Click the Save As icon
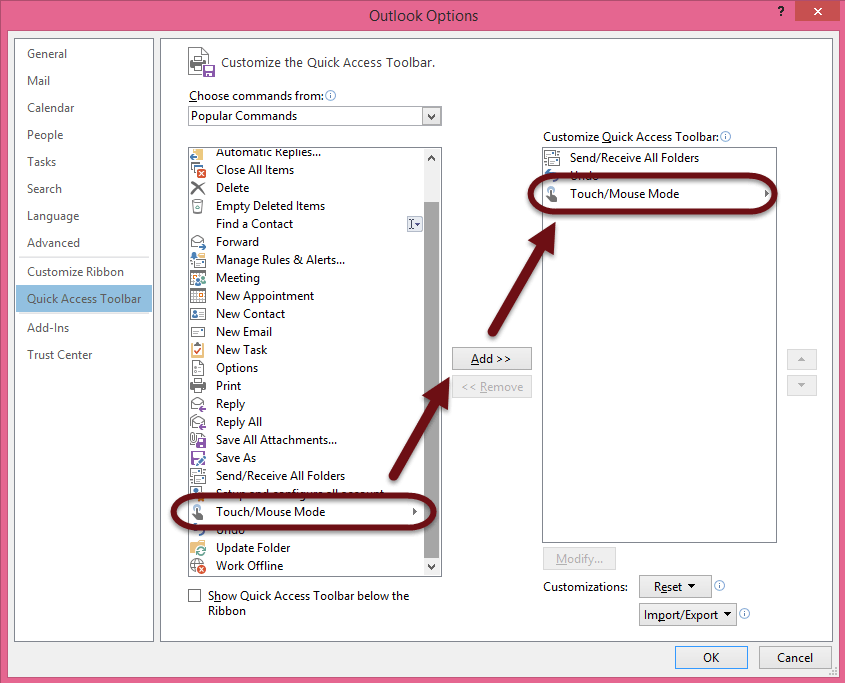Viewport: 845px width, 683px height. pos(198,458)
